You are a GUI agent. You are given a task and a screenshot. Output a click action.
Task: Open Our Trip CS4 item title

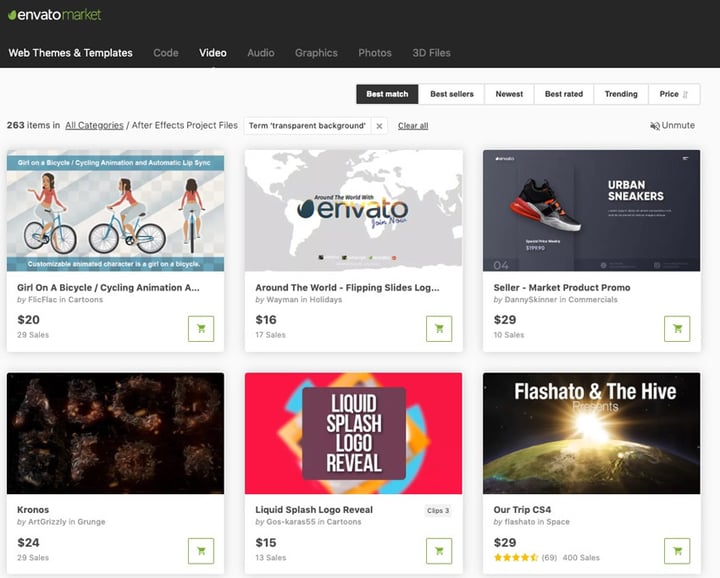coord(522,510)
